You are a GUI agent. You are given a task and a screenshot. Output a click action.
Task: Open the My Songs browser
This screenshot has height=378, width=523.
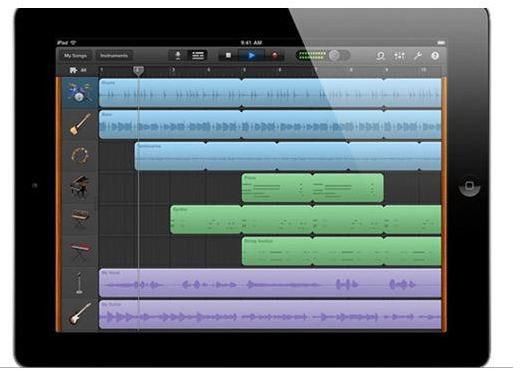(x=75, y=56)
